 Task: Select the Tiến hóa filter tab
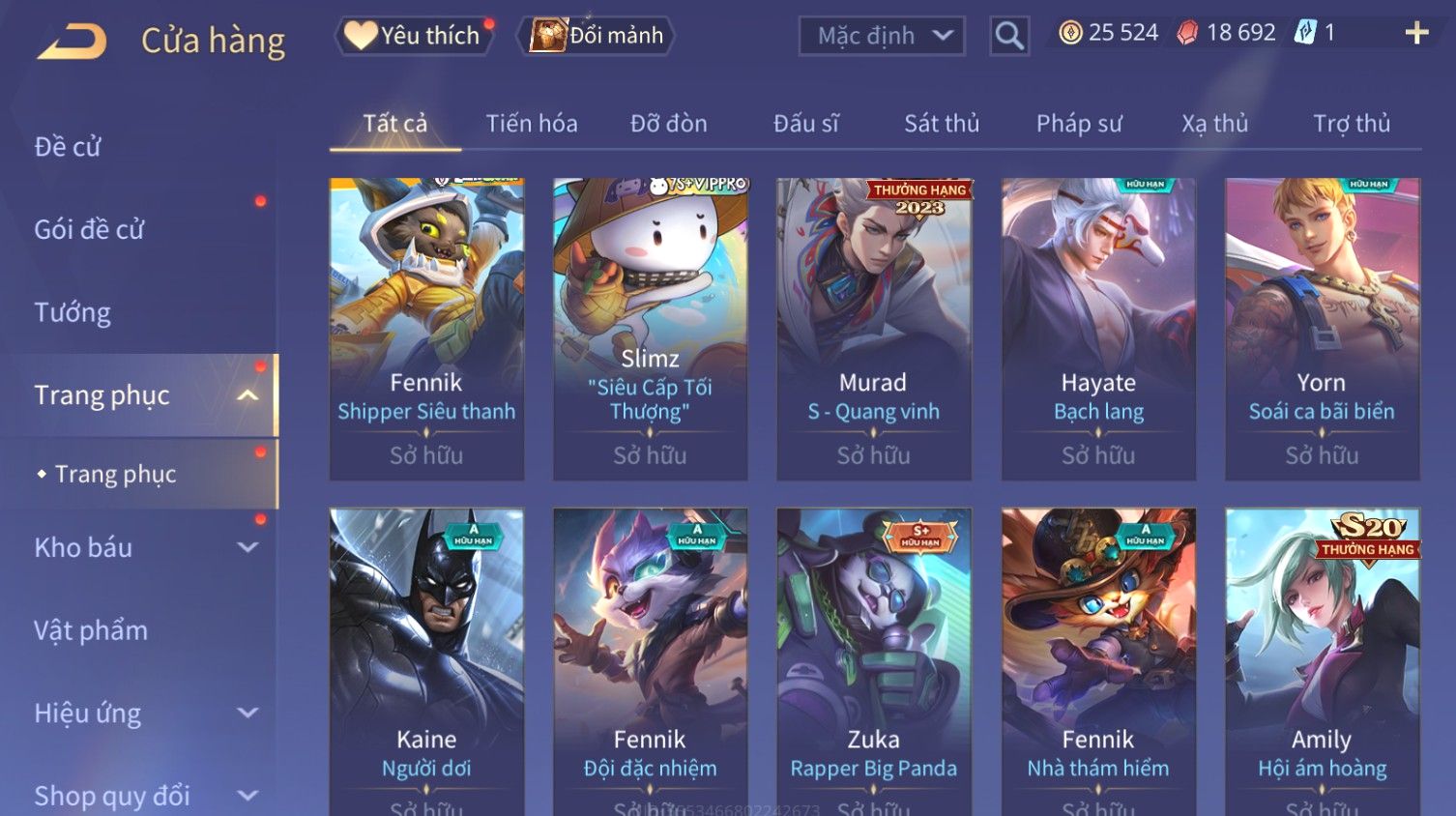(x=532, y=124)
